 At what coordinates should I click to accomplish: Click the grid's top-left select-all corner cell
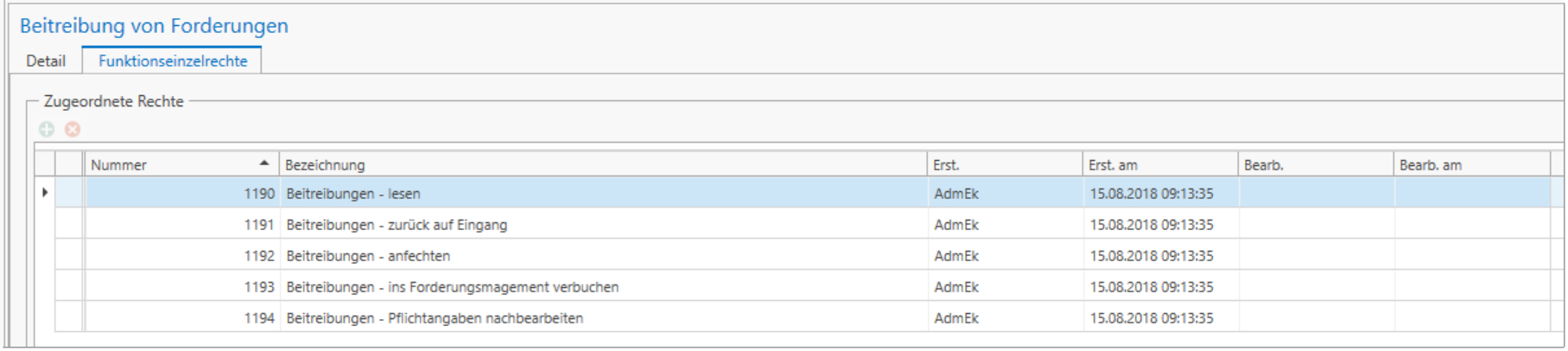[45, 163]
